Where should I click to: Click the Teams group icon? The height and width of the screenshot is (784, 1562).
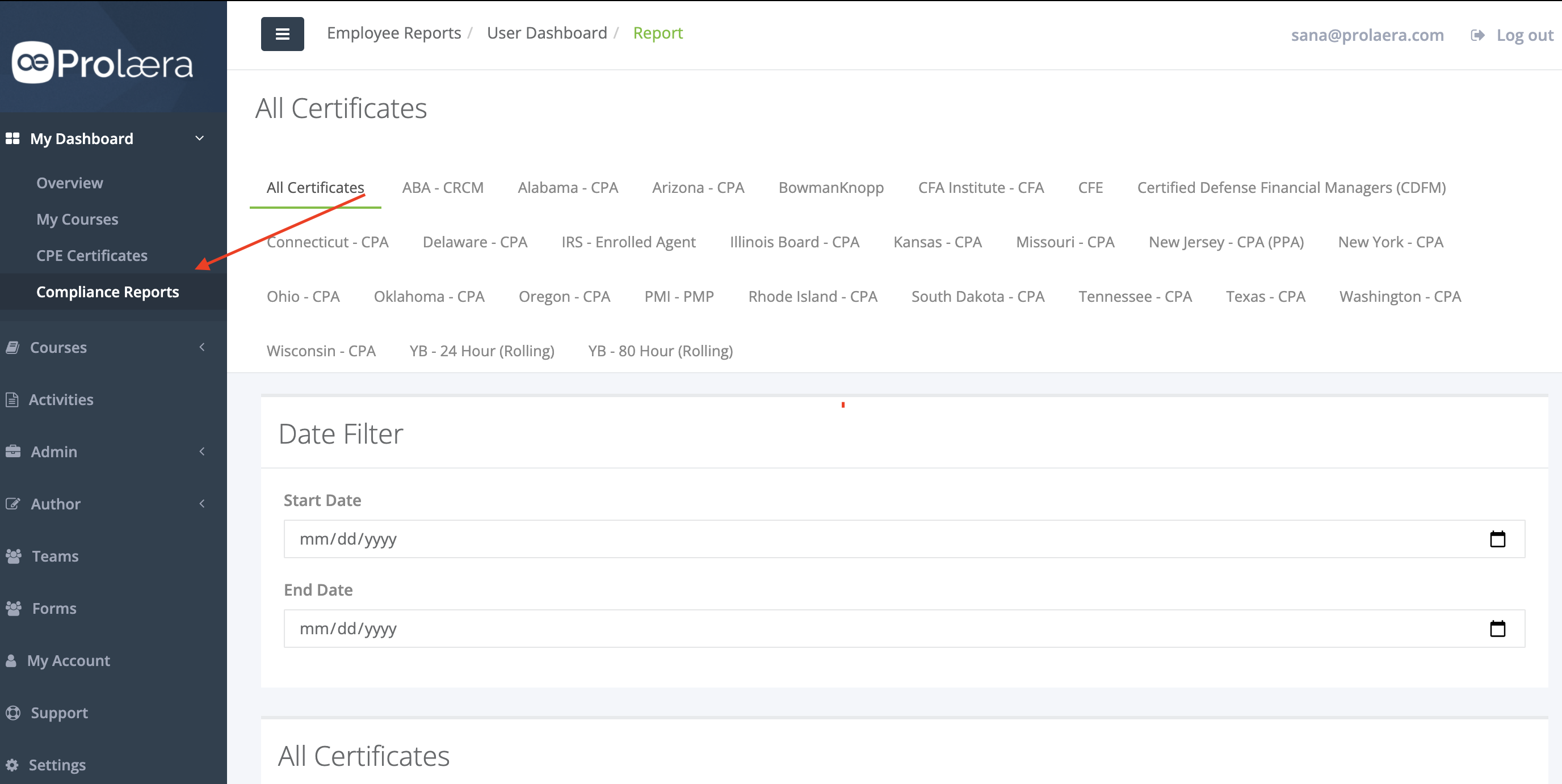[x=14, y=555]
